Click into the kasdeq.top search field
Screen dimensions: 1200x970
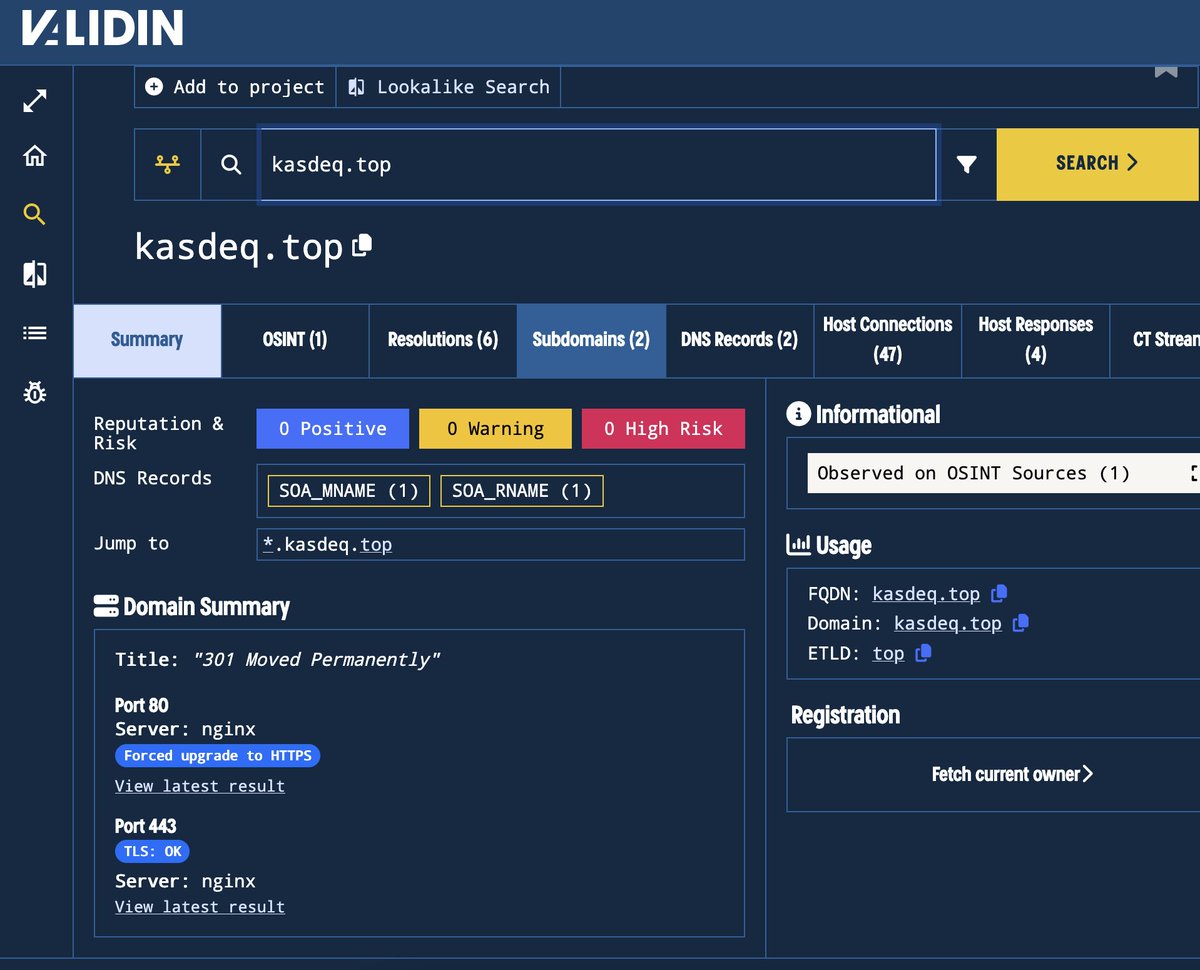click(x=598, y=164)
